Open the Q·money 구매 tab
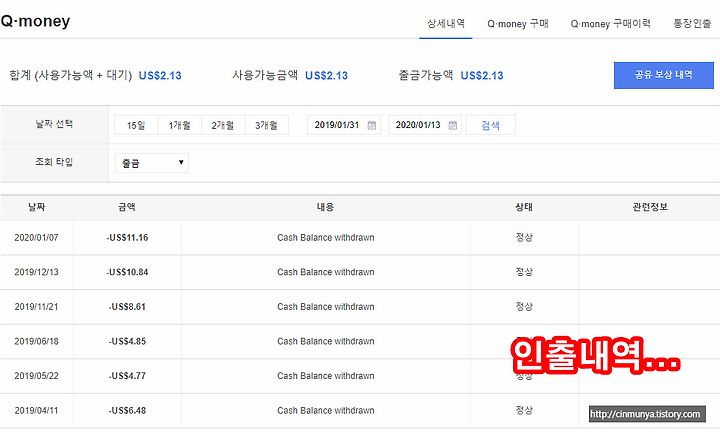 [x=518, y=23]
